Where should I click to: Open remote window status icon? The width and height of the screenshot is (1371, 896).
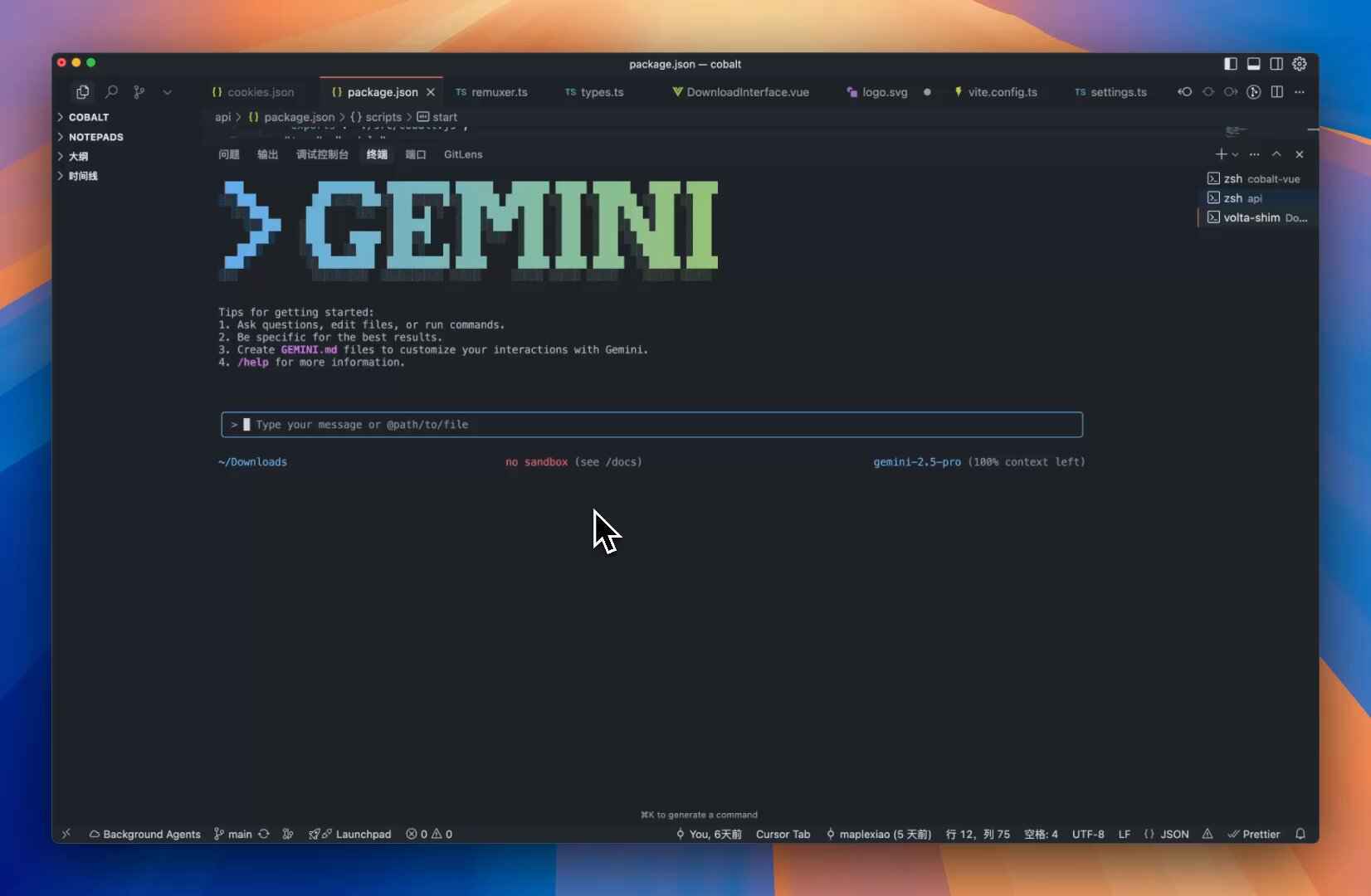[66, 834]
